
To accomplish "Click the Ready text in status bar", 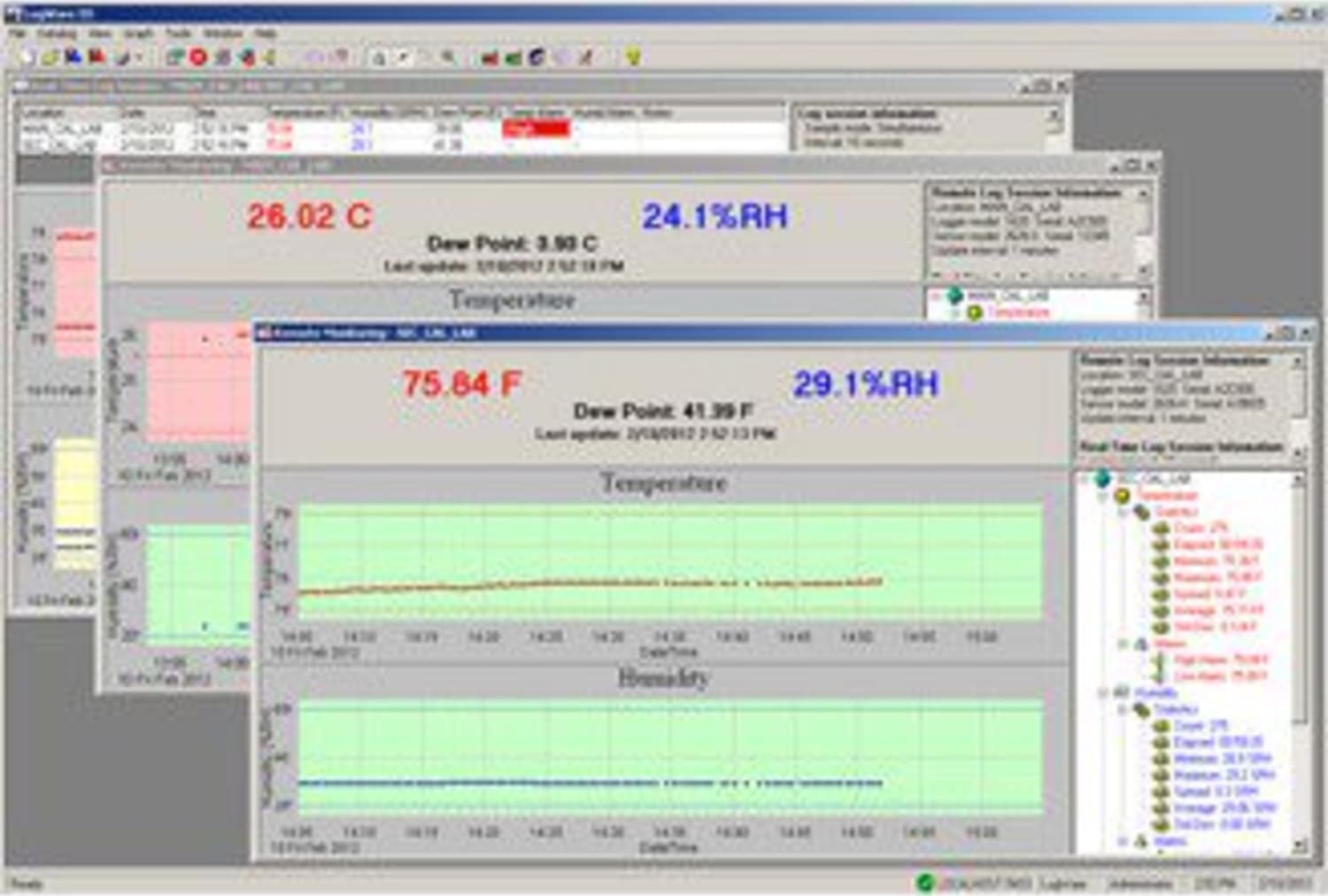I will 26,883.
